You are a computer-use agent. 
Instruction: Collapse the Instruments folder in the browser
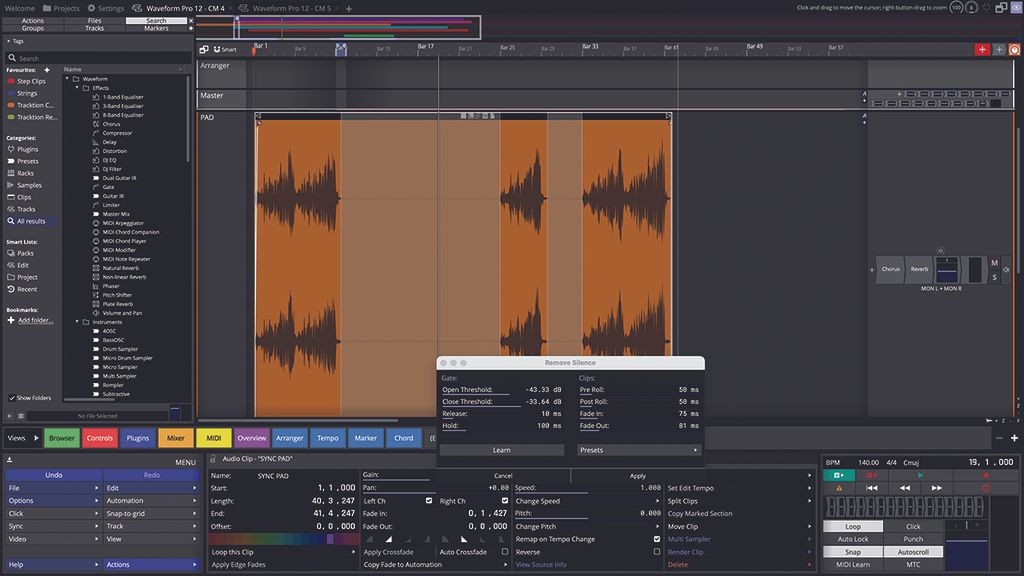[x=75, y=321]
